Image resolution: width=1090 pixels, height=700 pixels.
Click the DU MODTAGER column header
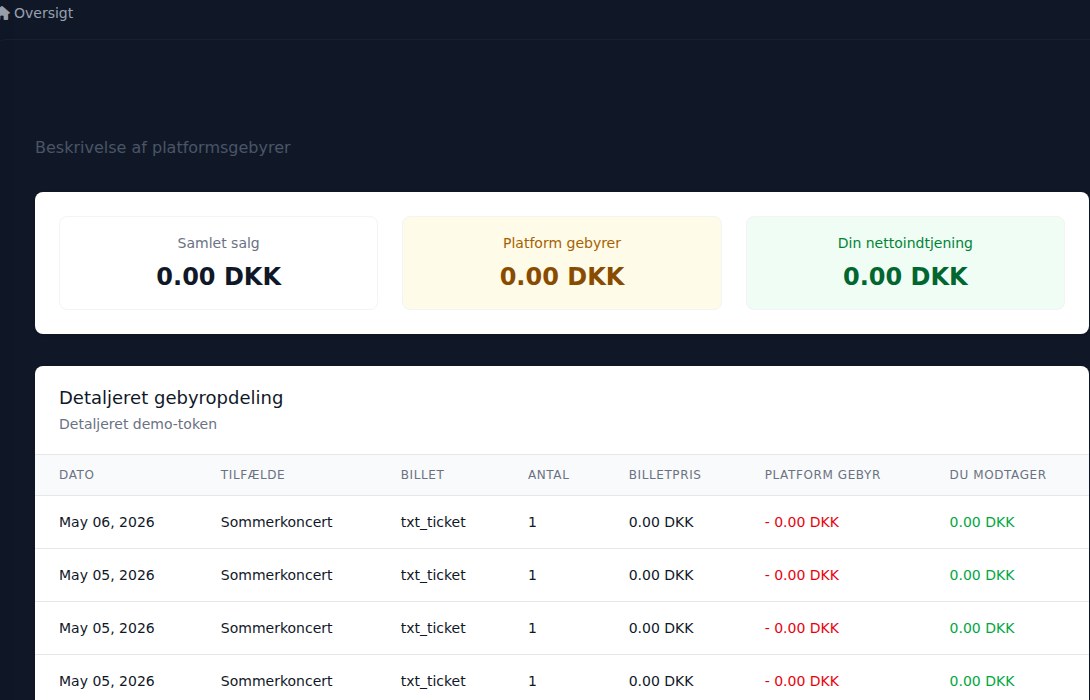tap(998, 475)
